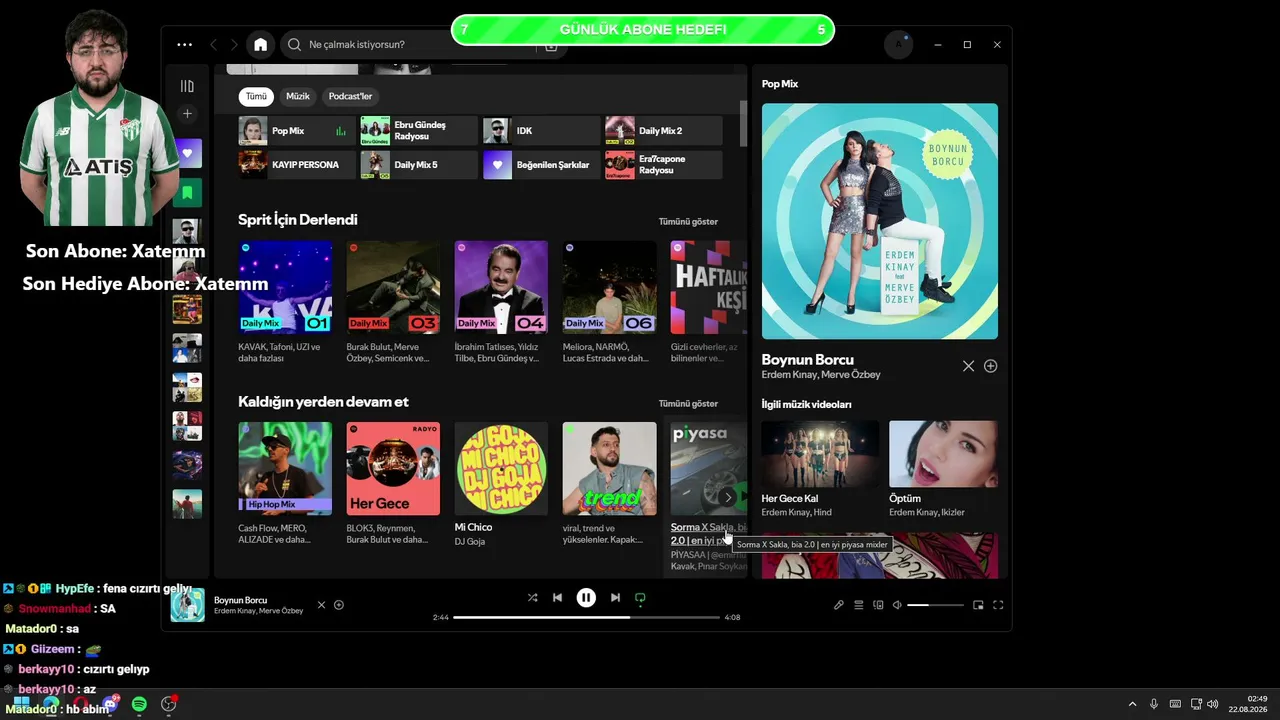Go back with the left arrow
1280x720 pixels.
213,45
